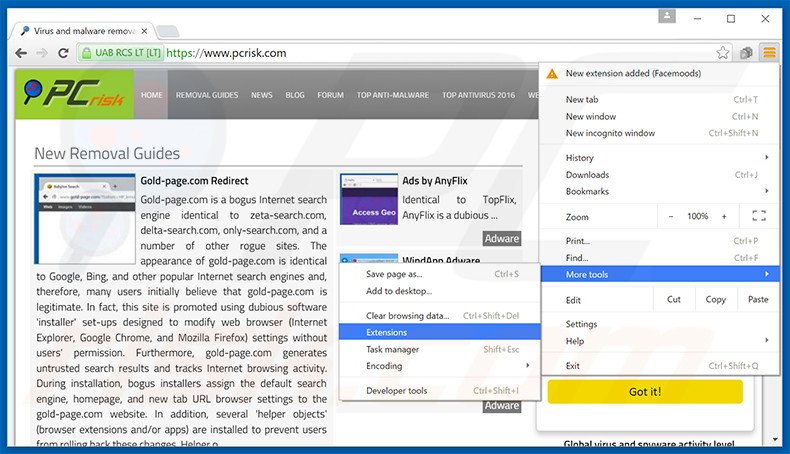Viewport: 790px width, 454px height.
Task: Select Clear browsing data menu entry
Action: (408, 316)
